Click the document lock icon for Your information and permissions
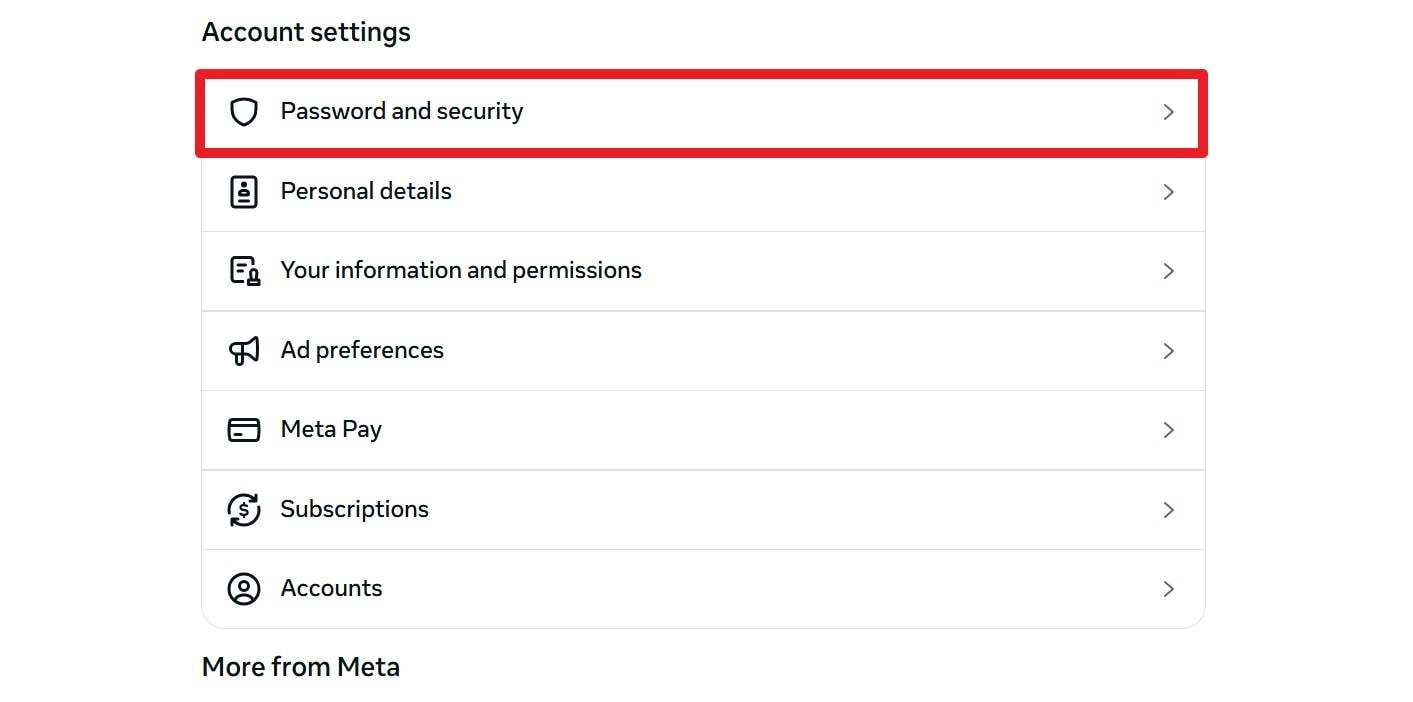Viewport: 1413px width, 702px height. coord(244,270)
